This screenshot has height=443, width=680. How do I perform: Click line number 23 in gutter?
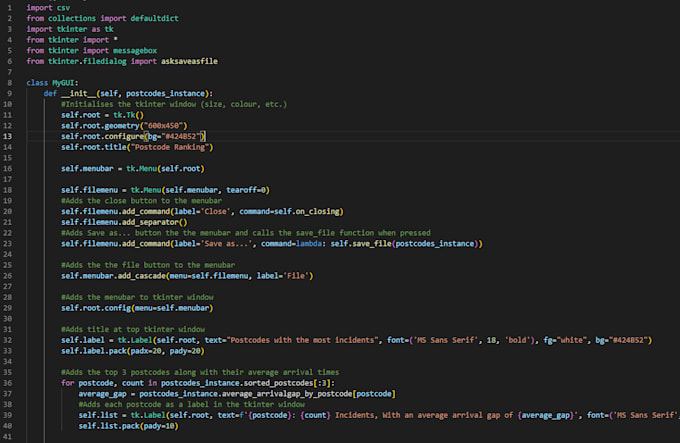click(x=8, y=244)
